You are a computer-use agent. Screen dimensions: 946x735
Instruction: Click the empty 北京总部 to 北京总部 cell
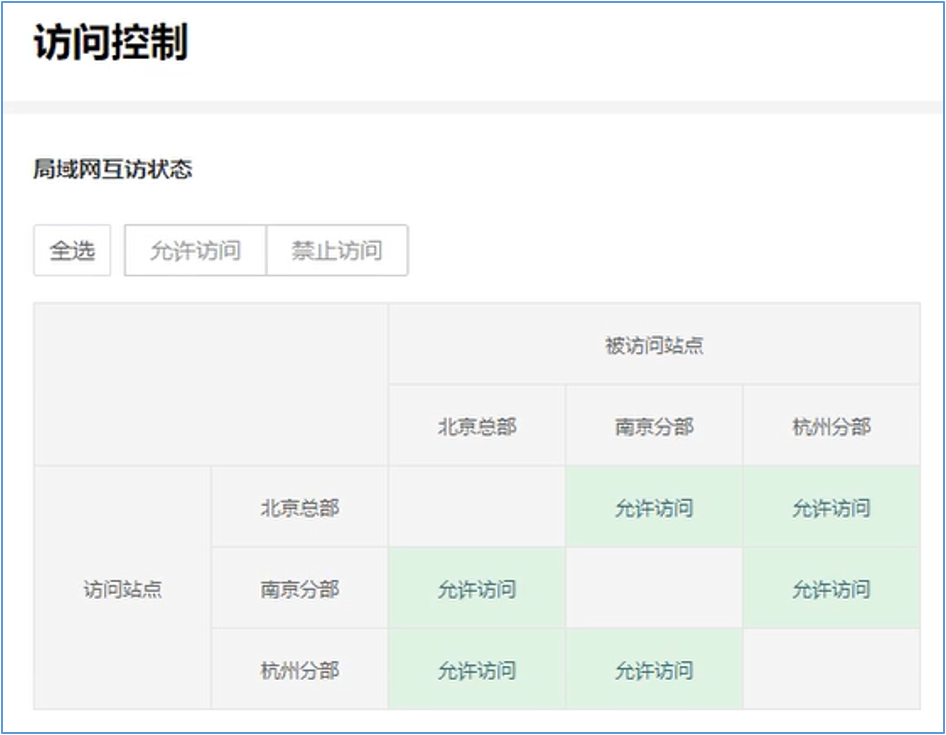[477, 508]
